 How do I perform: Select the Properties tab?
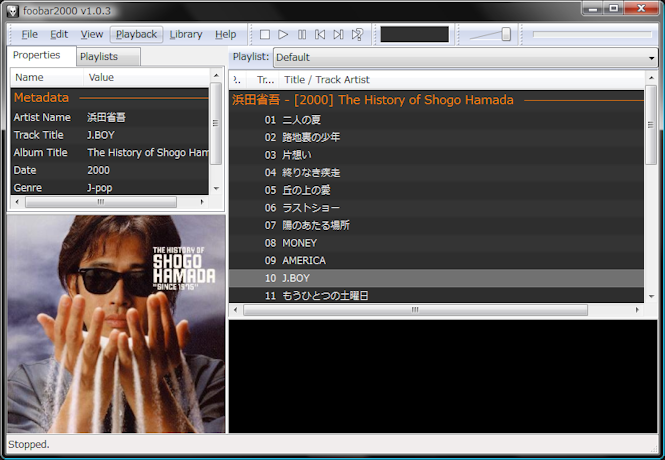41,56
